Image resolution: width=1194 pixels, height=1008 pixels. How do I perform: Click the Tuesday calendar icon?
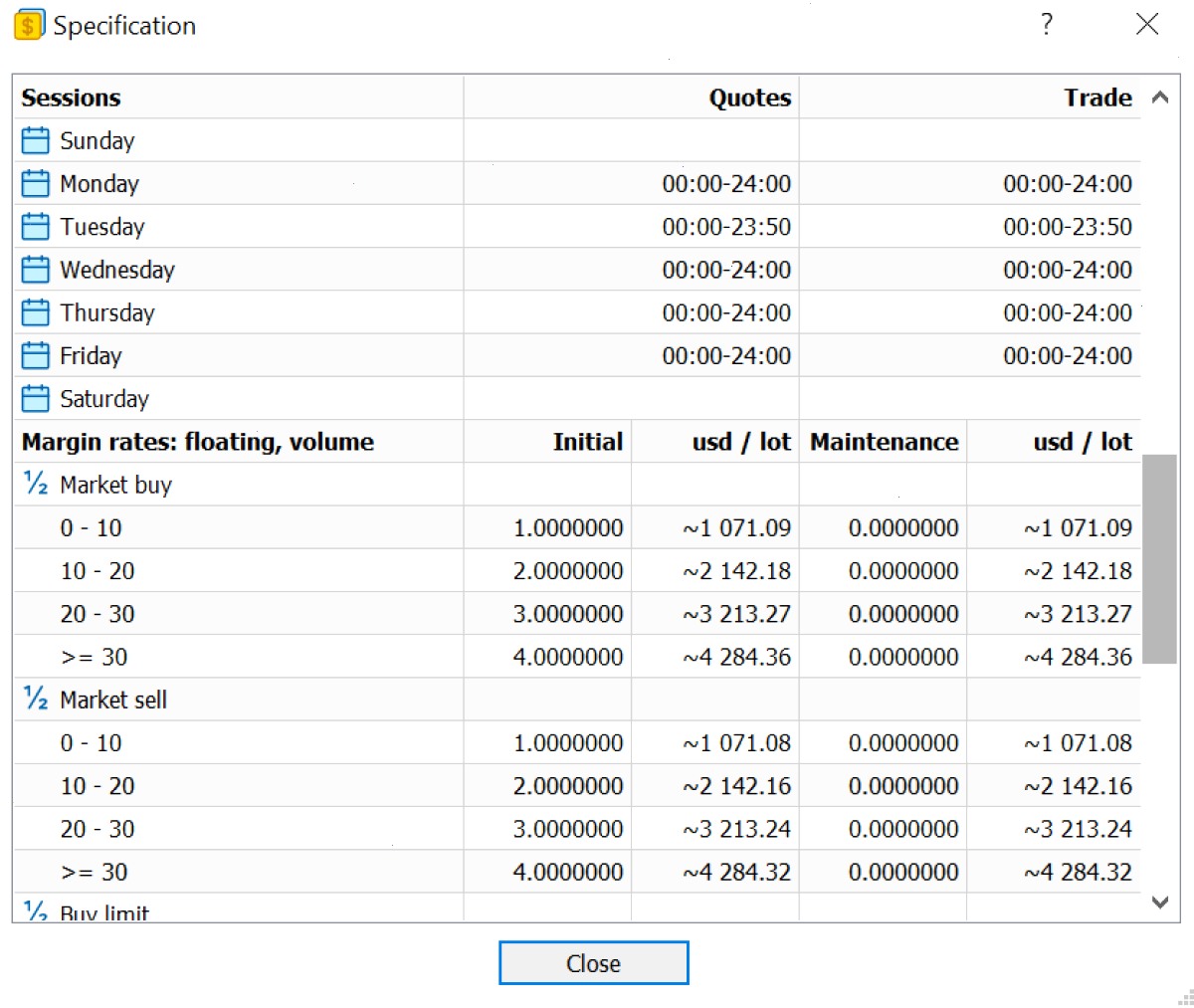35,227
